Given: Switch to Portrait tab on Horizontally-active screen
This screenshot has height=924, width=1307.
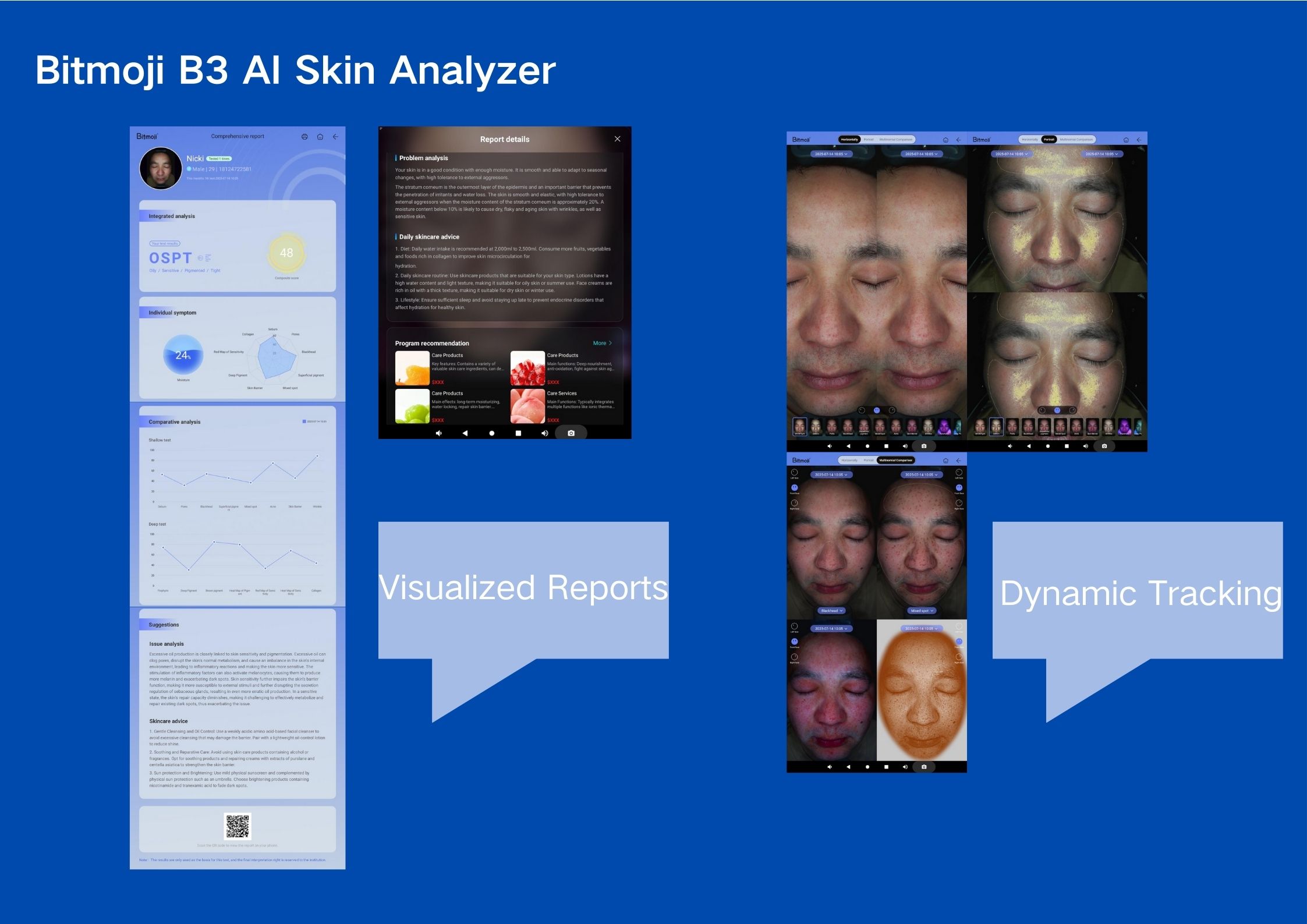Looking at the screenshot, I should pyautogui.click(x=869, y=140).
